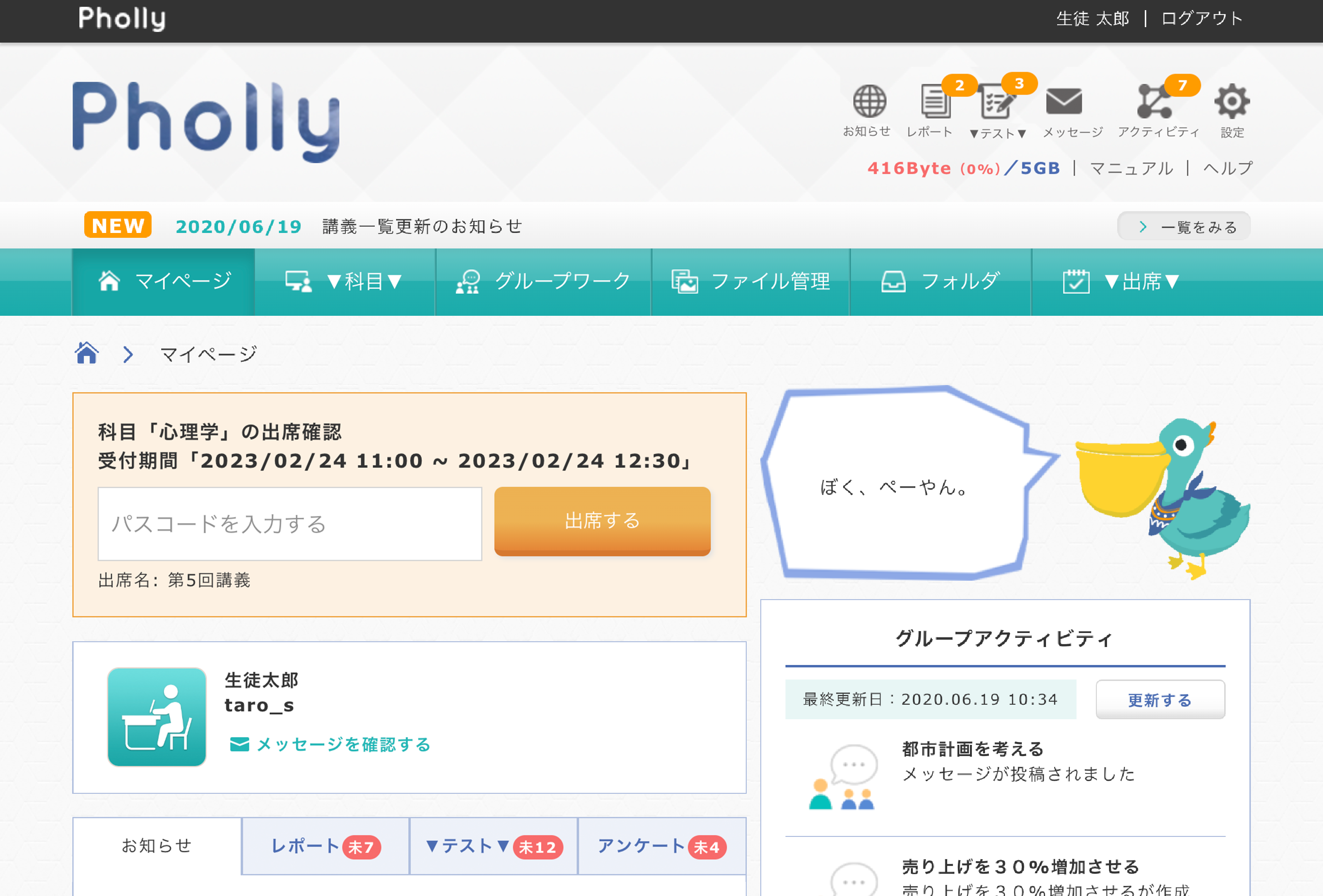
Task: Click the 一覧をみる button
Action: [x=1183, y=227]
